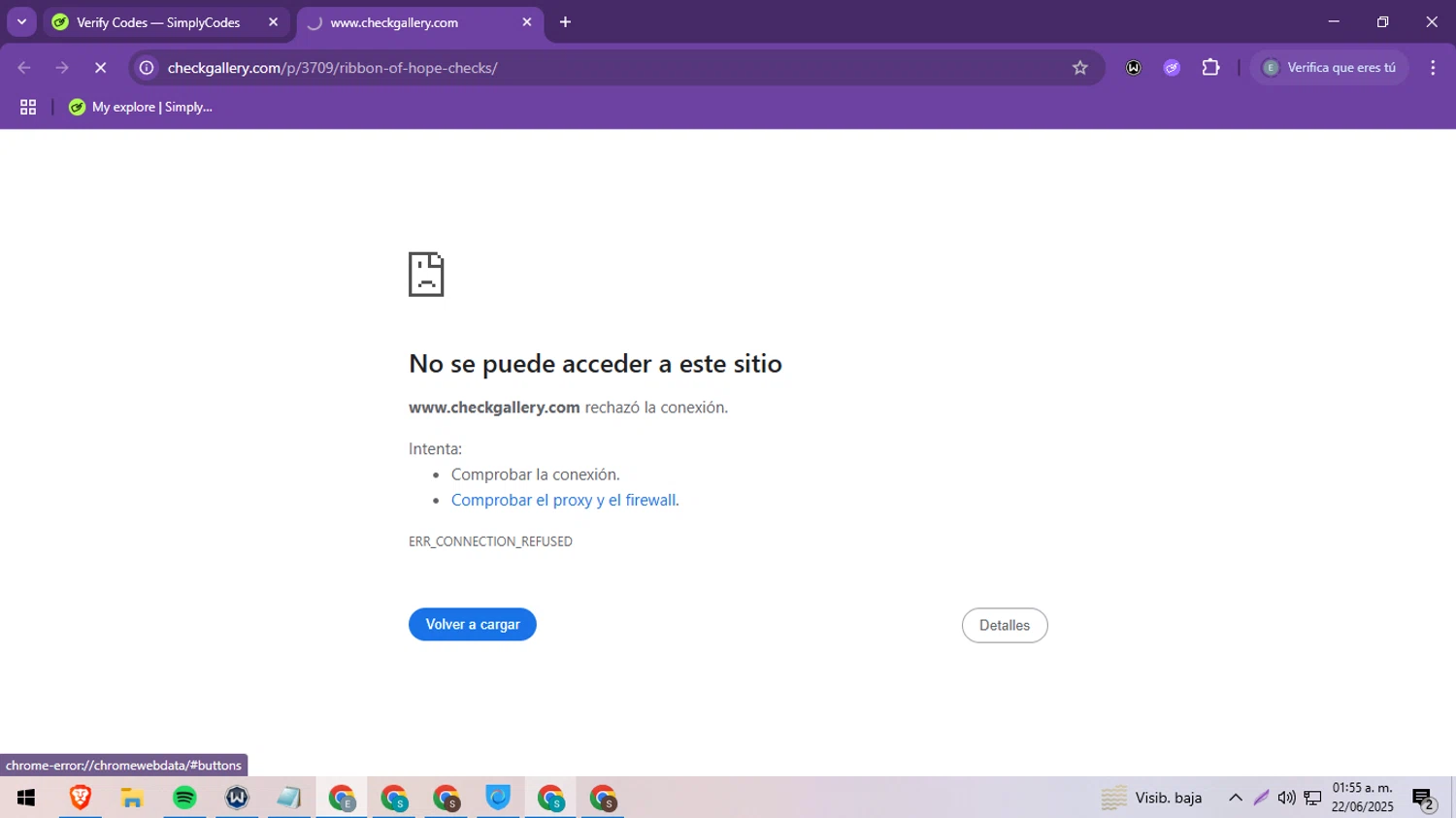Open the Extensions puzzle menu
This screenshot has height=818, width=1456.
1210,68
